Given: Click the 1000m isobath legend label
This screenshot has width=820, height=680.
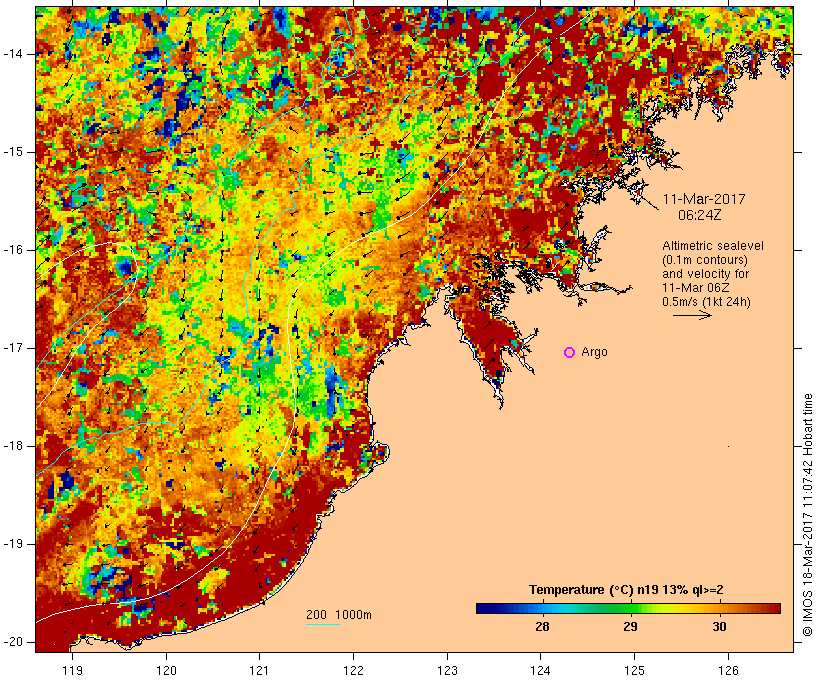Looking at the screenshot, I should (354, 615).
